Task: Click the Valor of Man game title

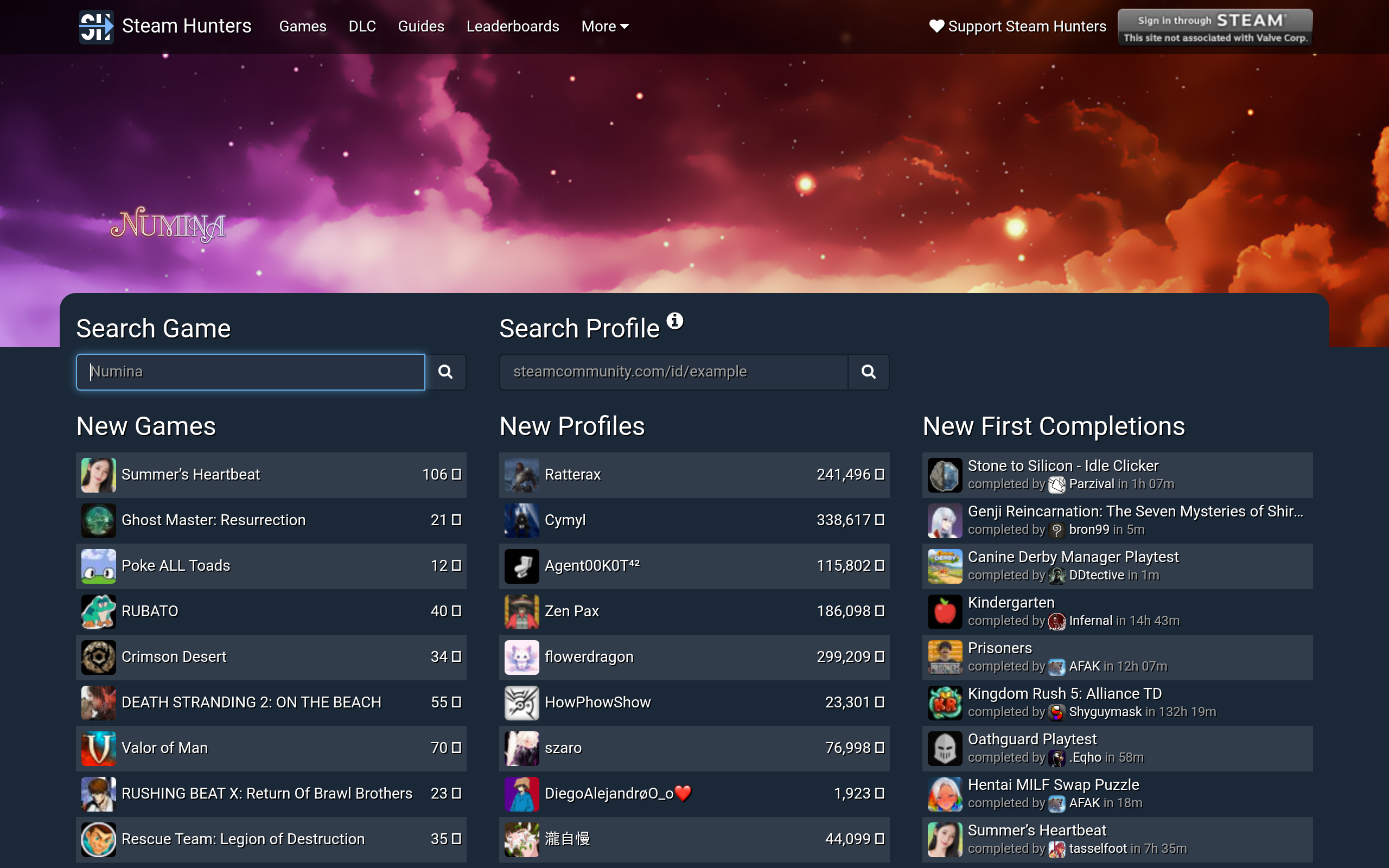Action: tap(165, 748)
